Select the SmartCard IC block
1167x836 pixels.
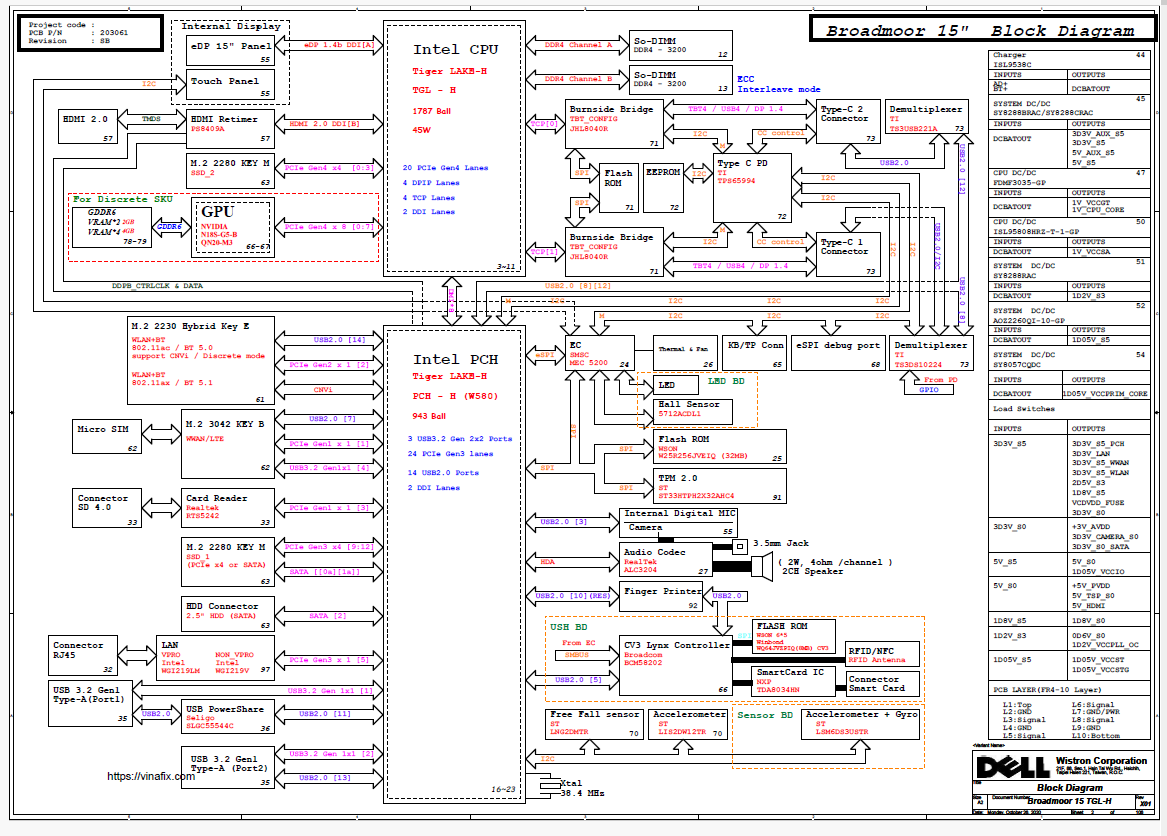(793, 681)
